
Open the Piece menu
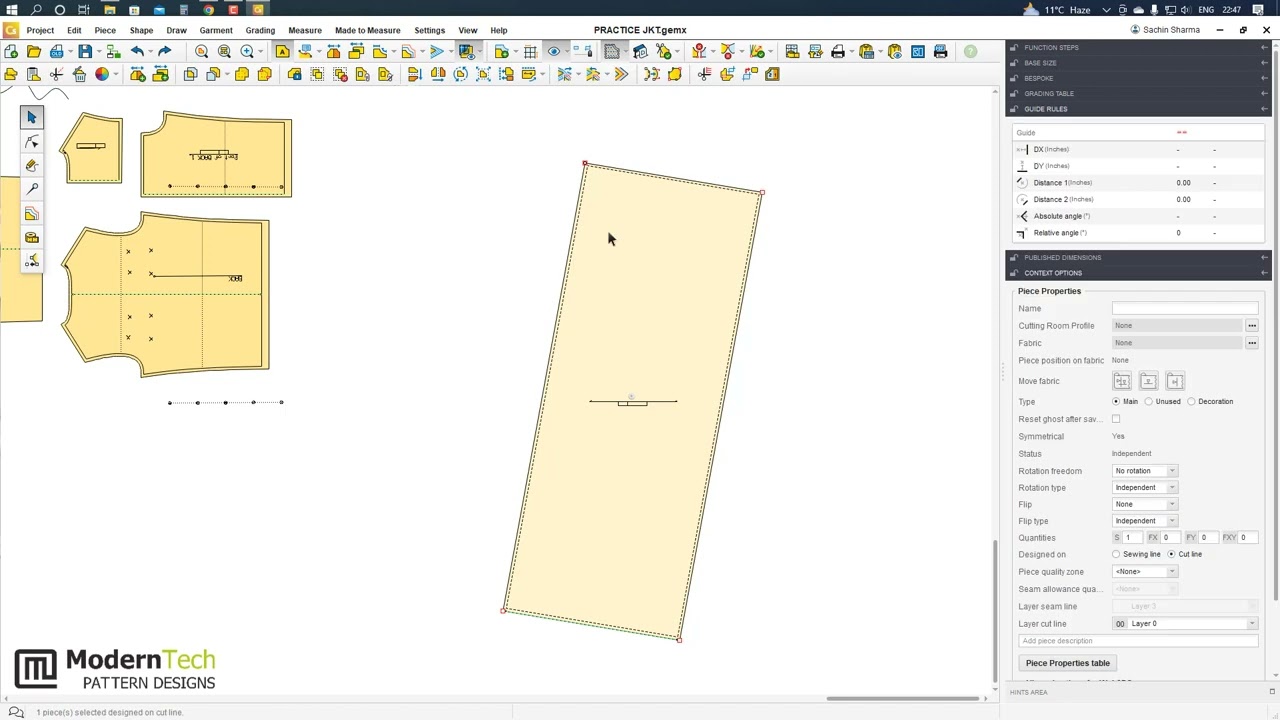pyautogui.click(x=105, y=30)
